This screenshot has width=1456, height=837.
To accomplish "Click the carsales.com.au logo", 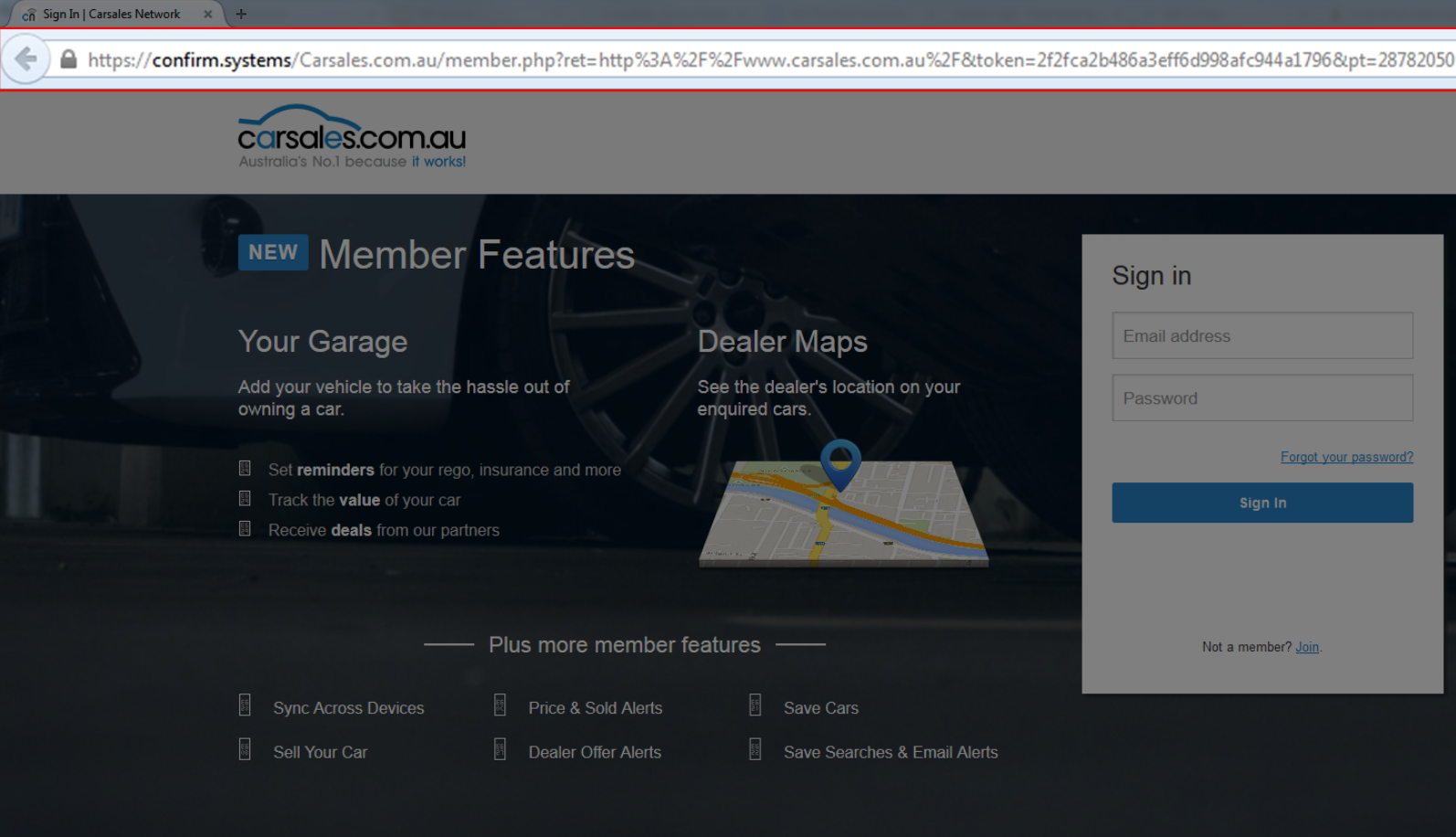I will point(352,136).
